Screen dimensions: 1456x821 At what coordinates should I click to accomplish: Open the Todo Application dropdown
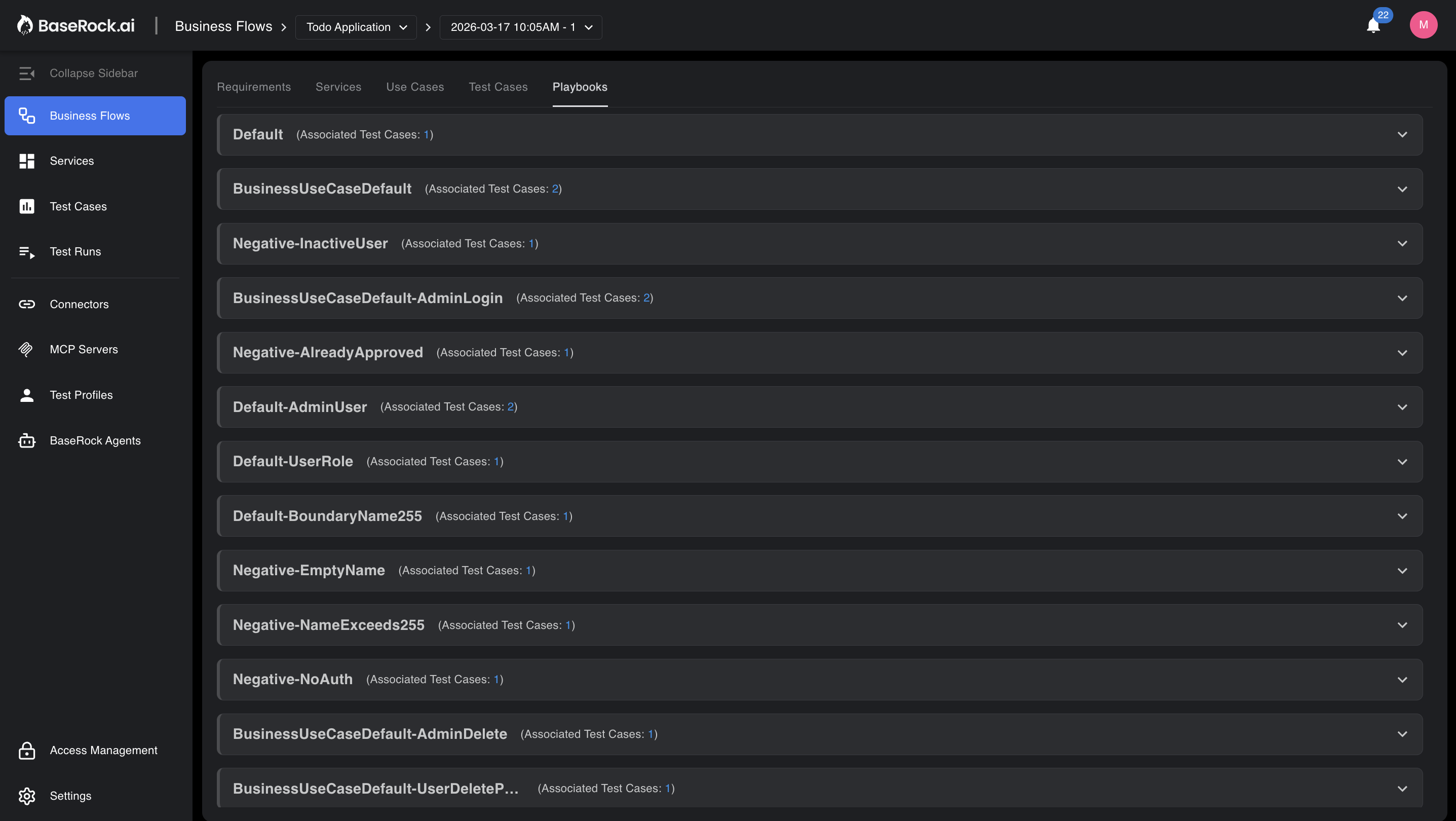click(x=356, y=27)
